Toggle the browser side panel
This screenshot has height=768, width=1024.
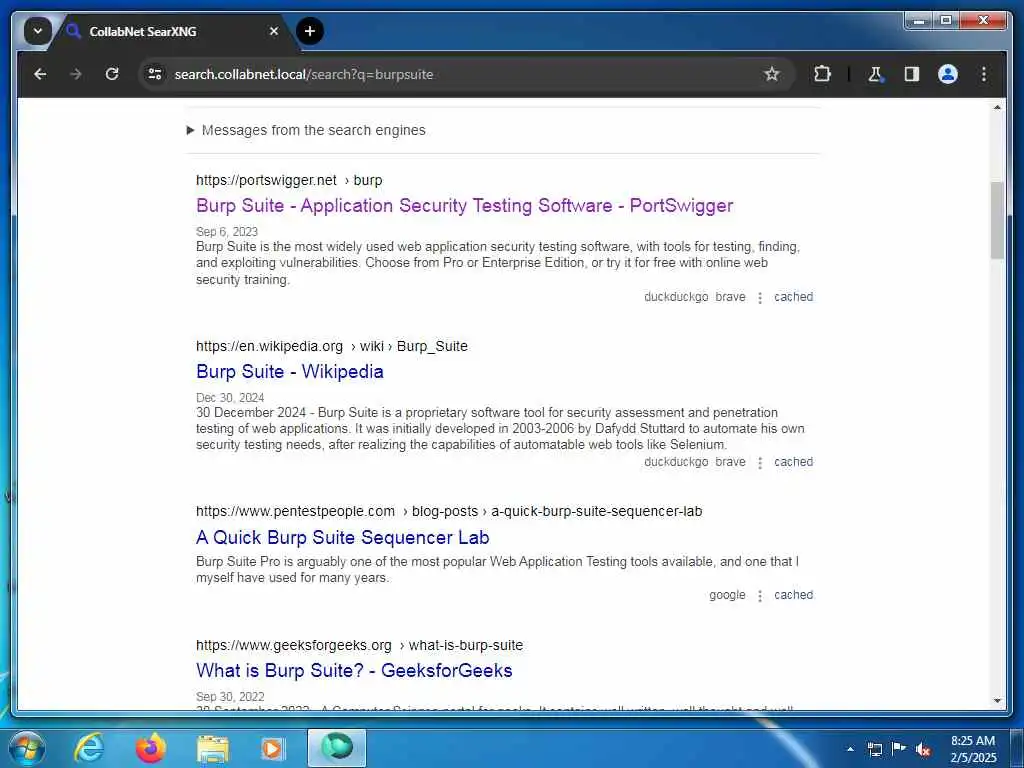912,74
